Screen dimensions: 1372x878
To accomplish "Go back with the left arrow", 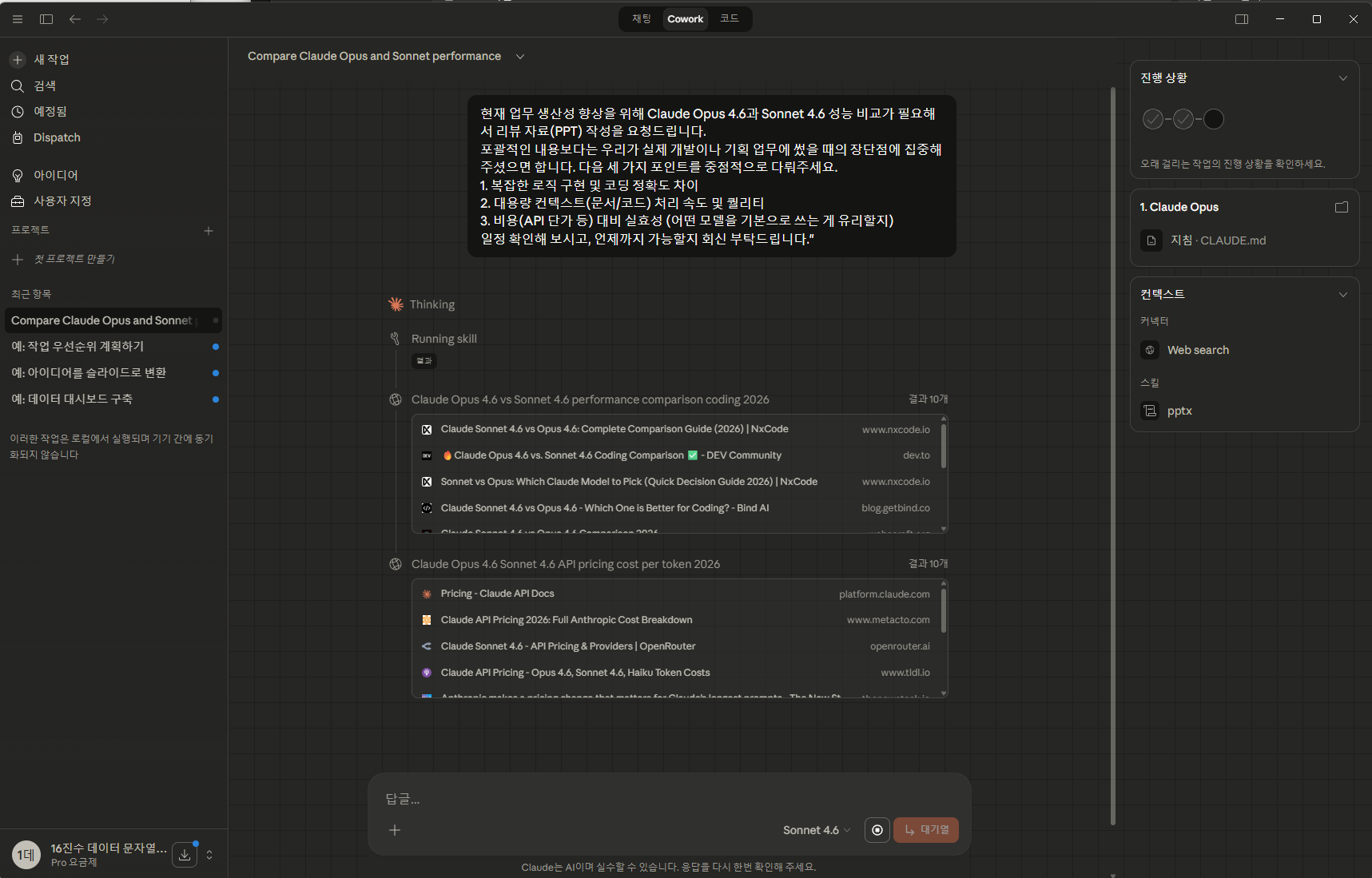I will coord(75,19).
